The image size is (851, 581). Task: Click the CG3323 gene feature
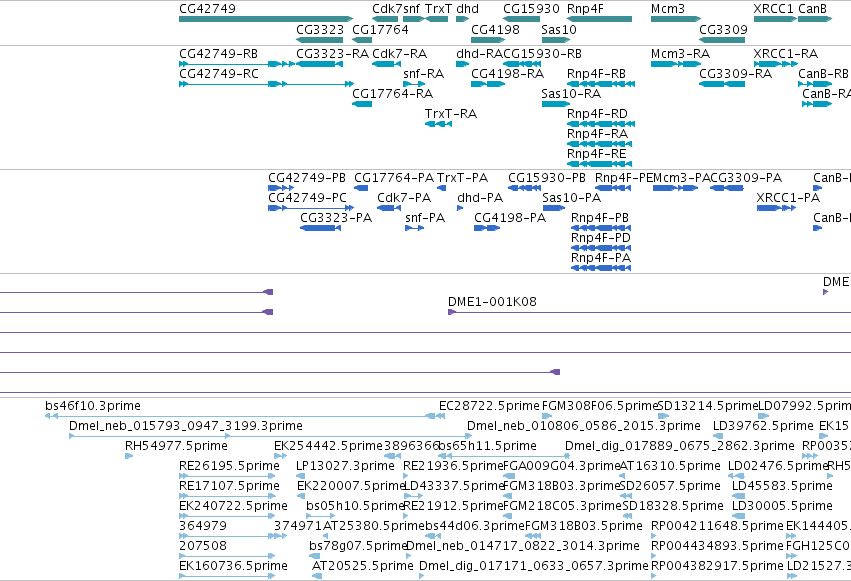point(320,40)
